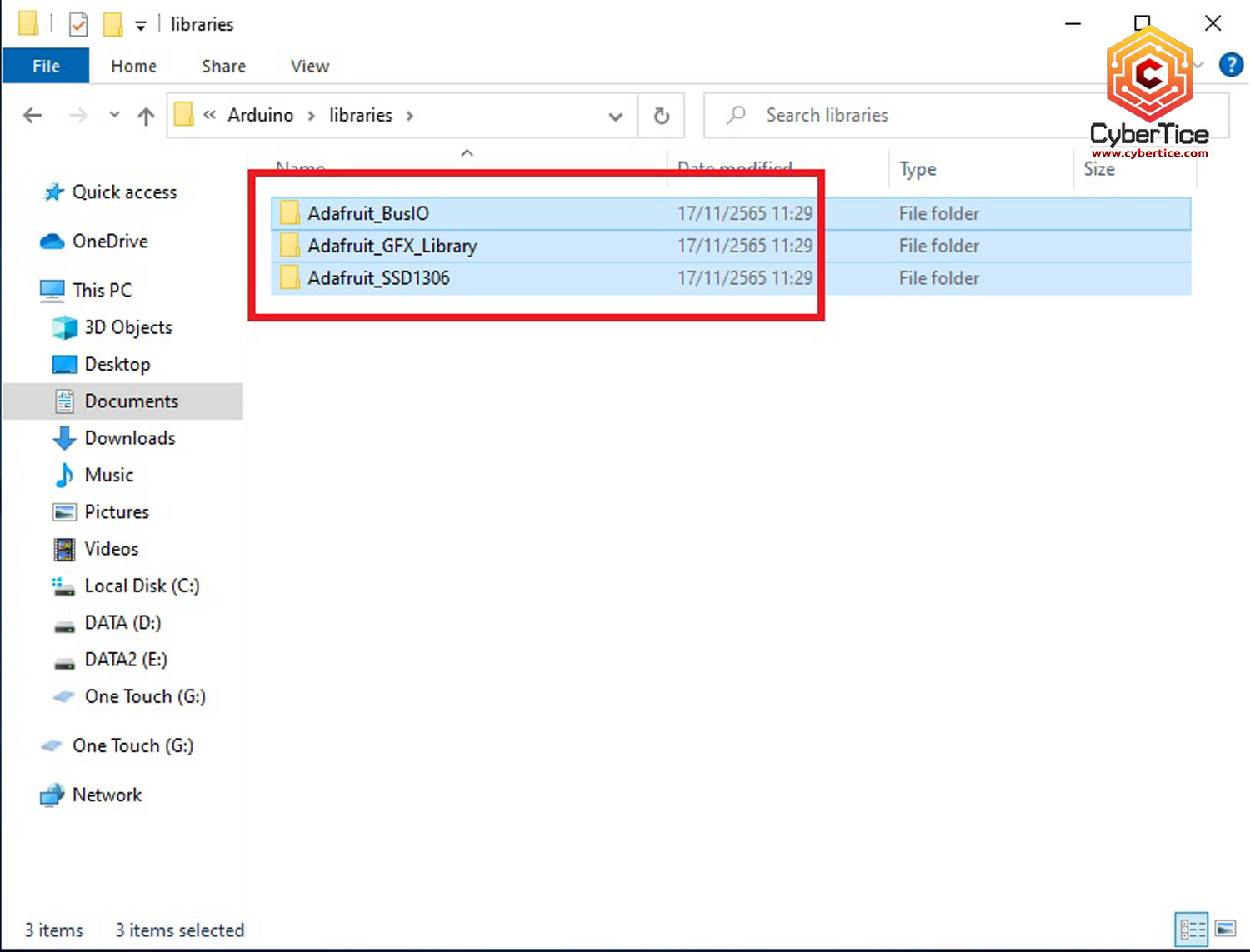
Task: Select Local Disk (C:) in sidebar
Action: 142,586
